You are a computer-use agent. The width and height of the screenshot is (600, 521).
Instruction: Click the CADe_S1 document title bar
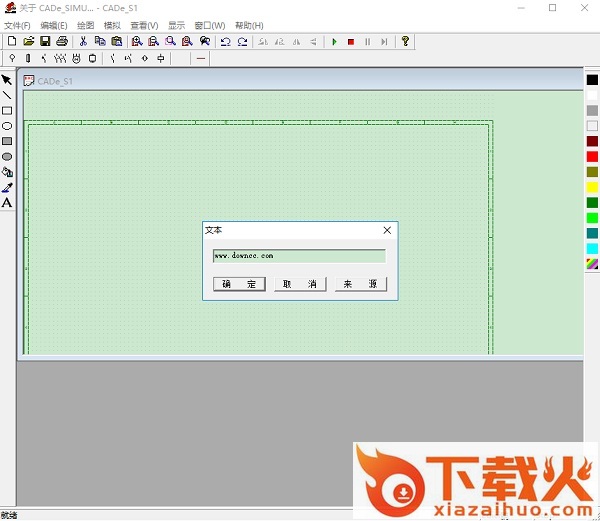point(302,81)
